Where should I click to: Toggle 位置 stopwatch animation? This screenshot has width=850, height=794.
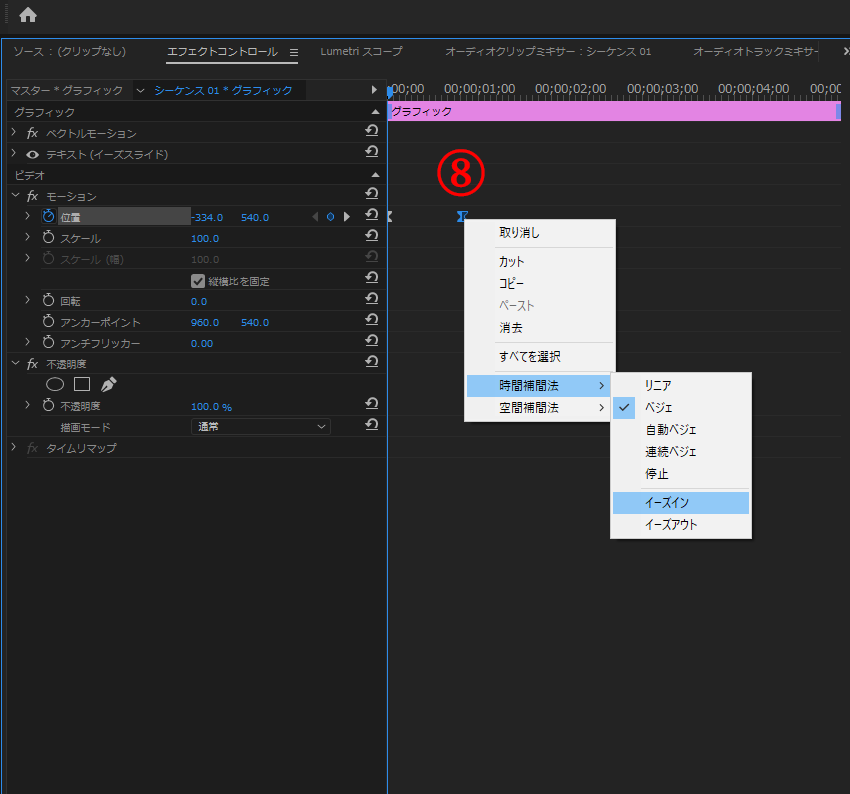49,216
